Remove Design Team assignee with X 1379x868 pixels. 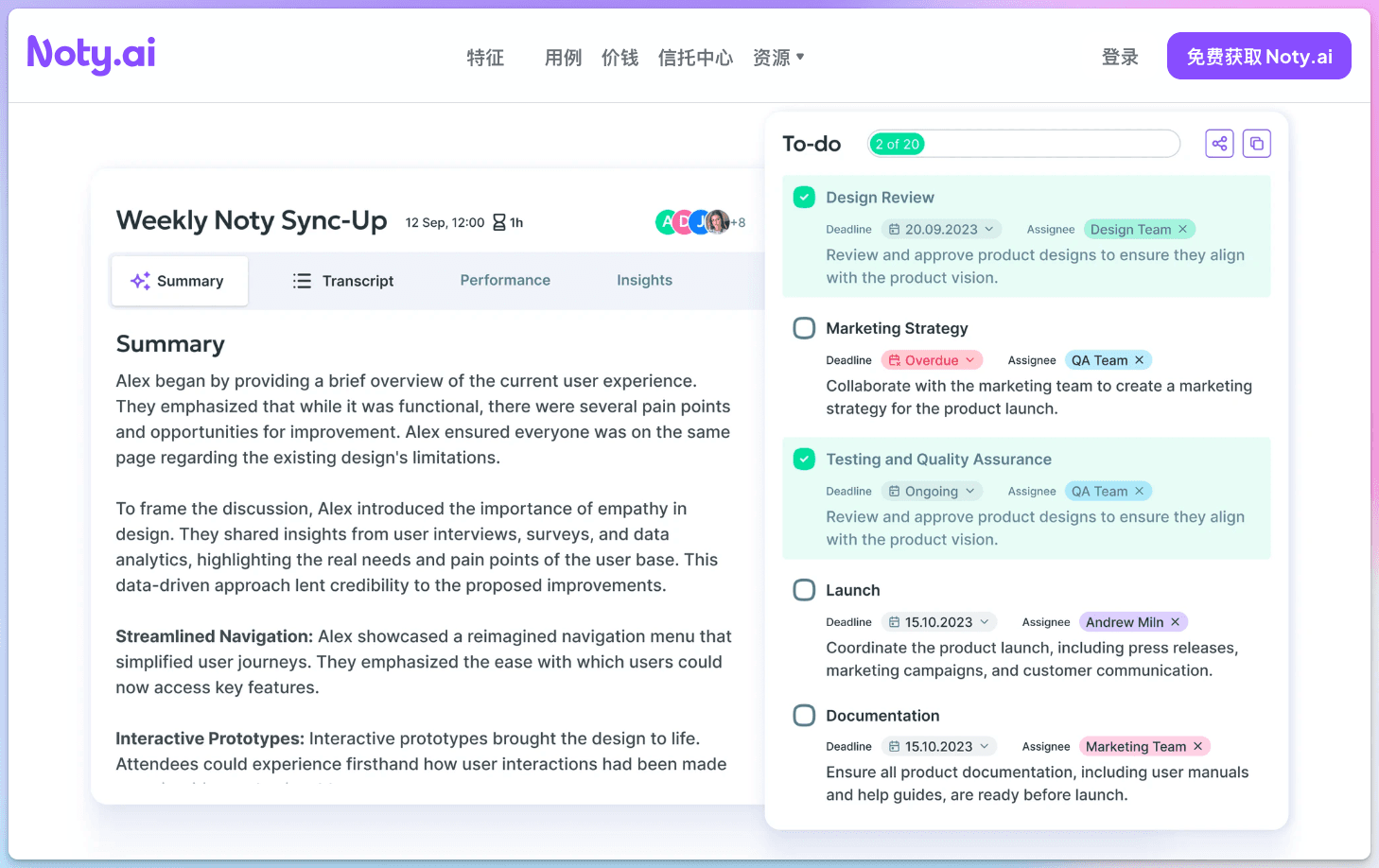tap(1182, 229)
